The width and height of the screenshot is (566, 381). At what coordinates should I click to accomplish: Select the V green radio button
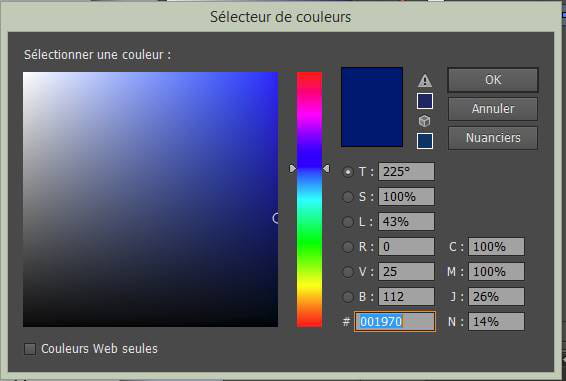348,272
